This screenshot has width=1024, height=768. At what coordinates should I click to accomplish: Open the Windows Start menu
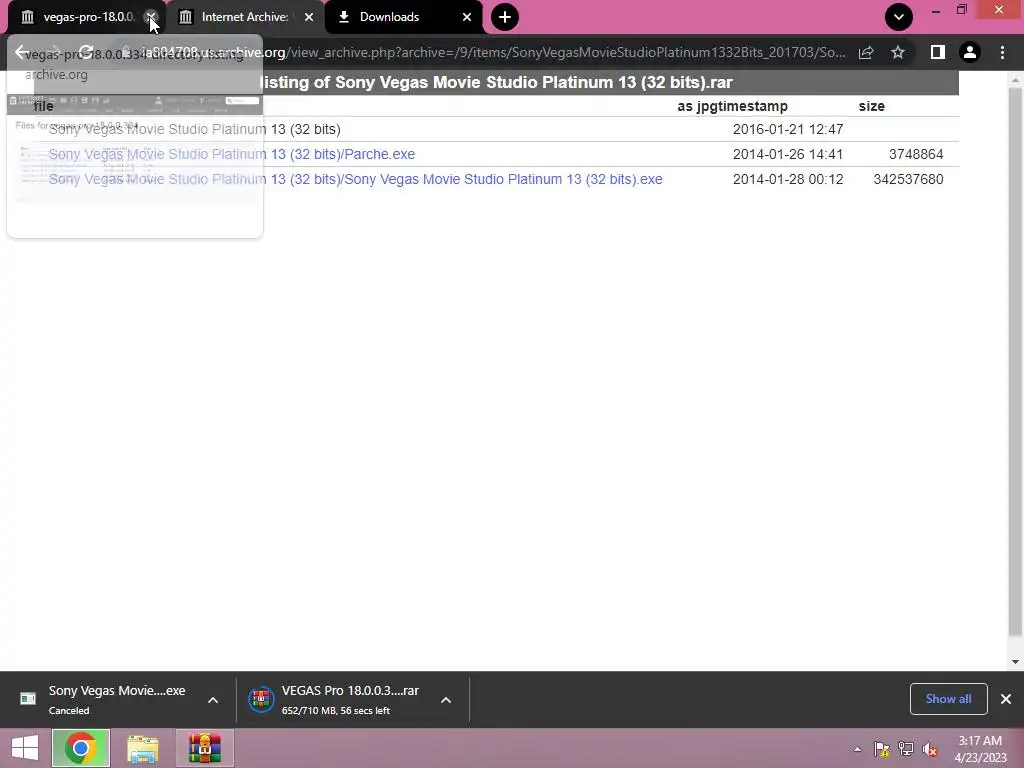point(25,748)
